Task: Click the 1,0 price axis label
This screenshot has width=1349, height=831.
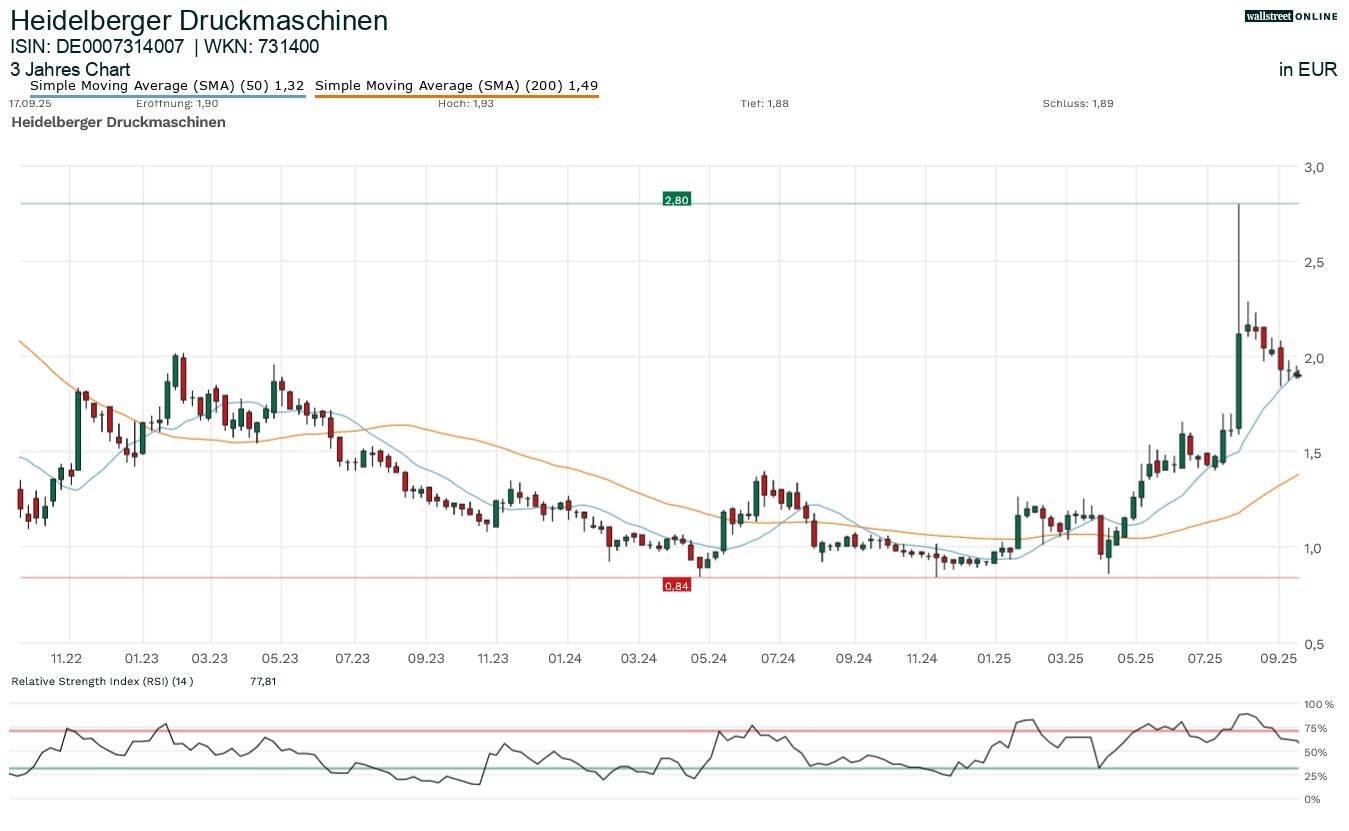Action: click(1315, 548)
